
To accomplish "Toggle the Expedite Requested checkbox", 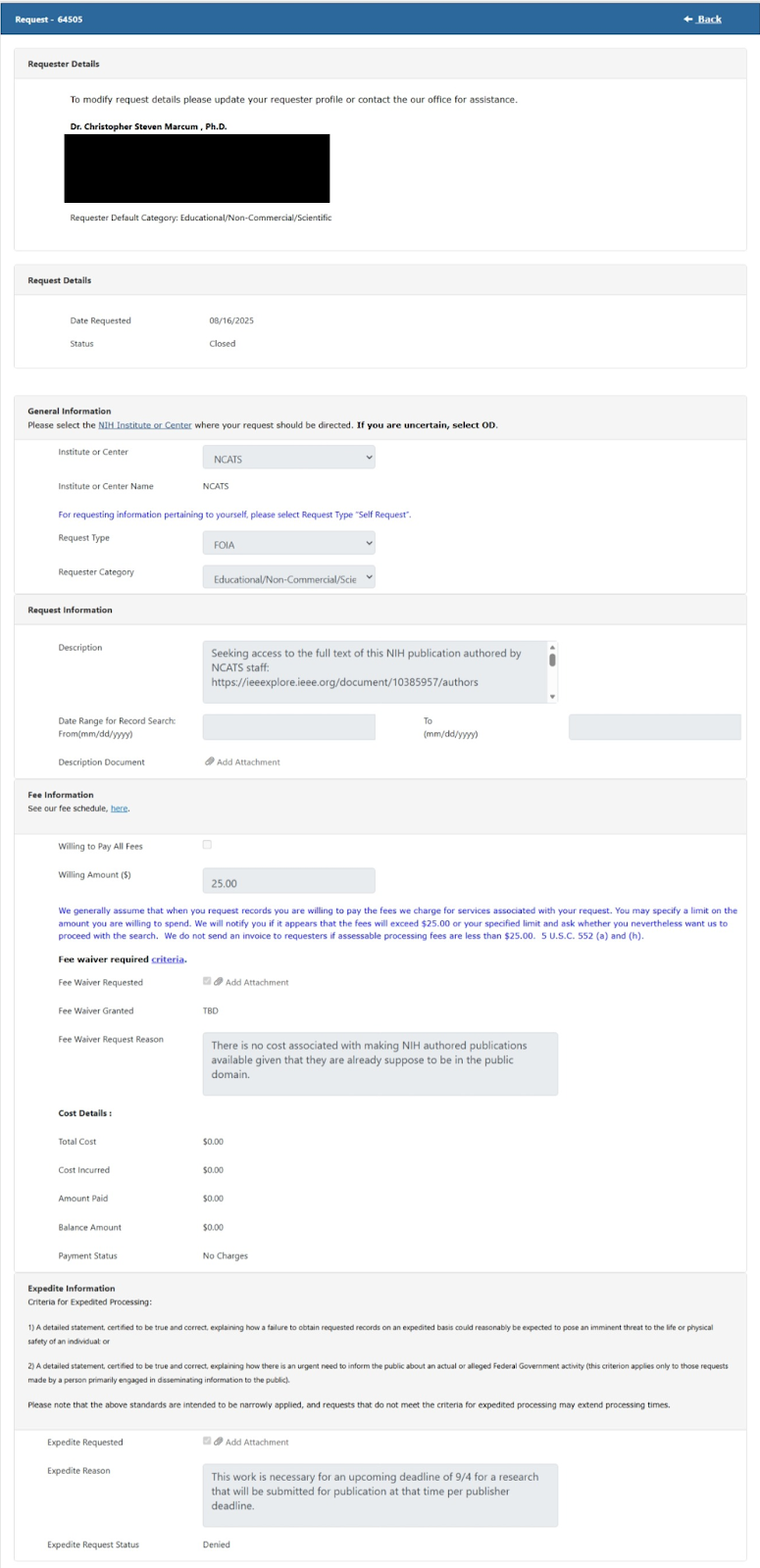I will coord(207,1441).
